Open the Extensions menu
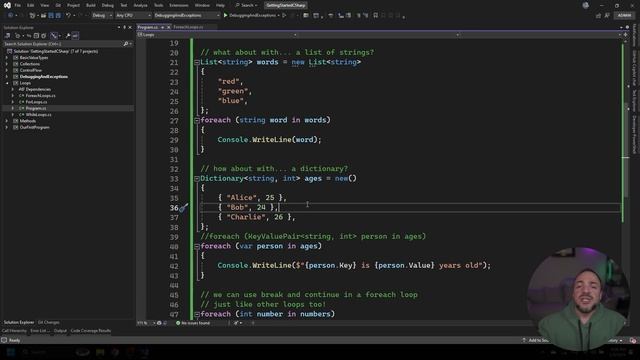The width and height of the screenshot is (640, 360). 179,5
